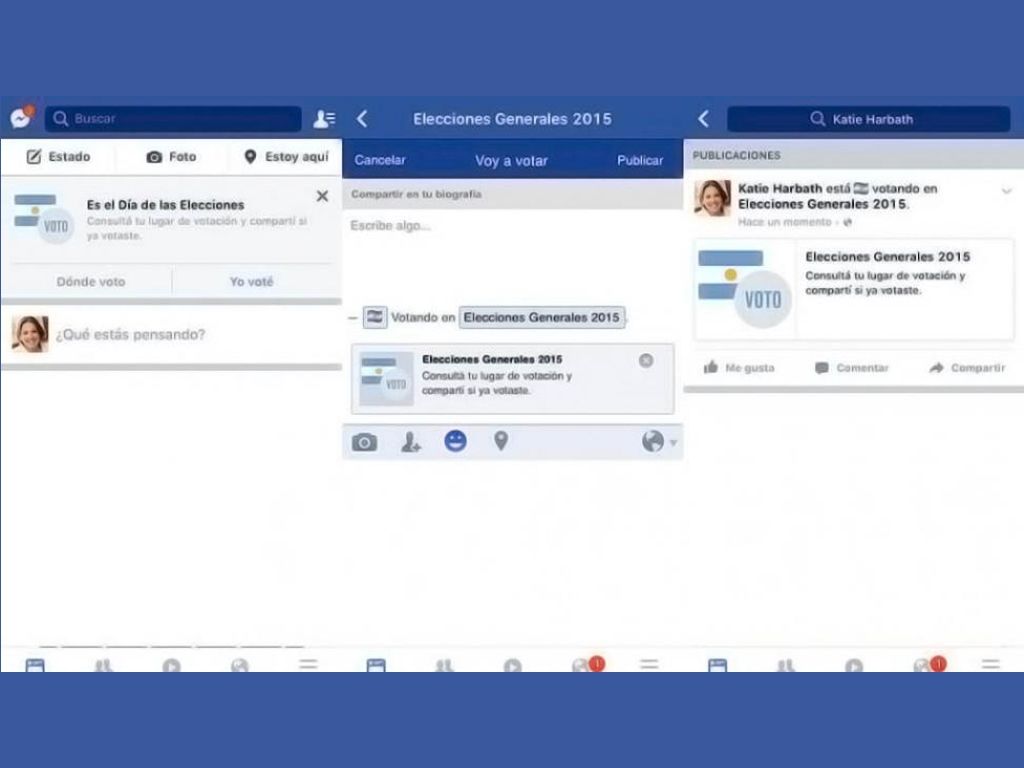Go back from Katie Harbath search screen
The height and width of the screenshot is (768, 1024).
click(x=703, y=118)
